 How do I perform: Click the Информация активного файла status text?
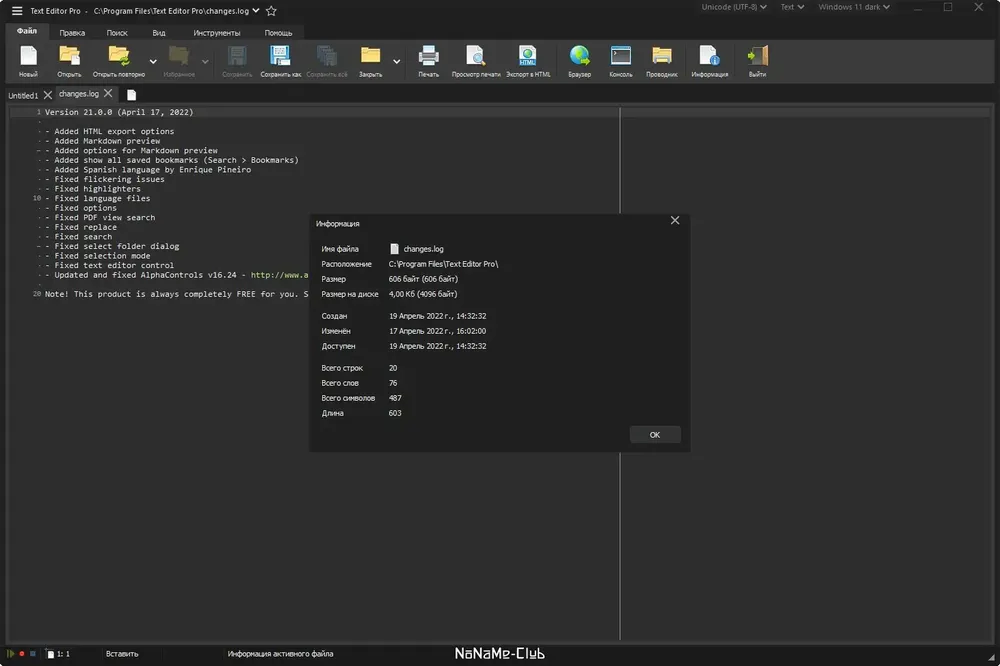[280, 654]
